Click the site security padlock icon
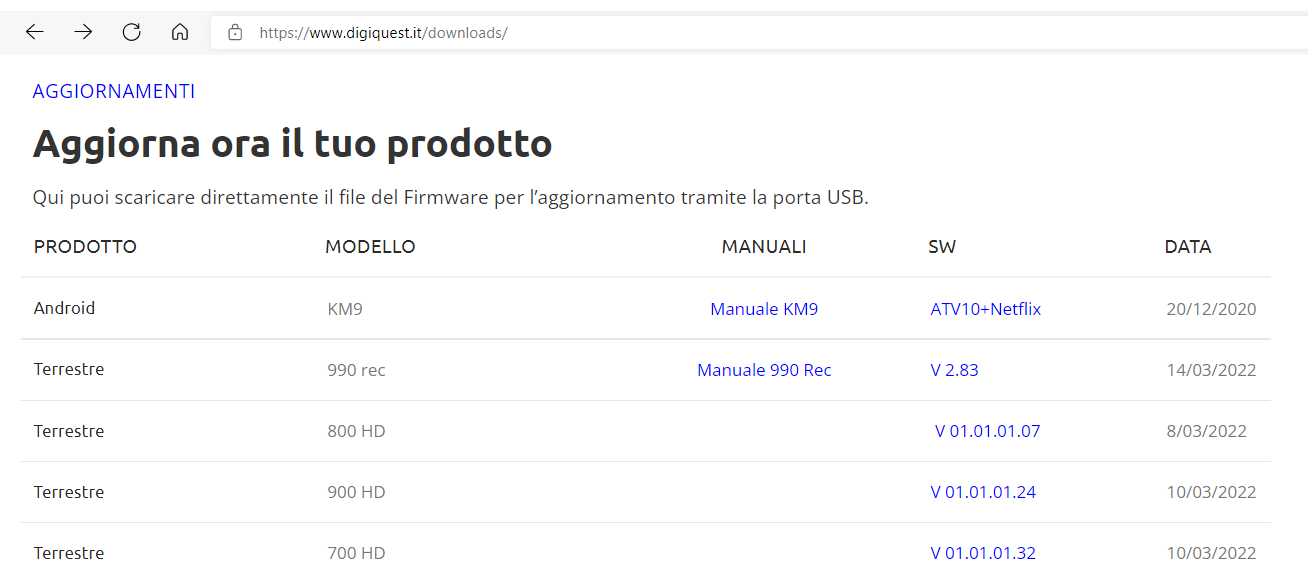 click(234, 32)
